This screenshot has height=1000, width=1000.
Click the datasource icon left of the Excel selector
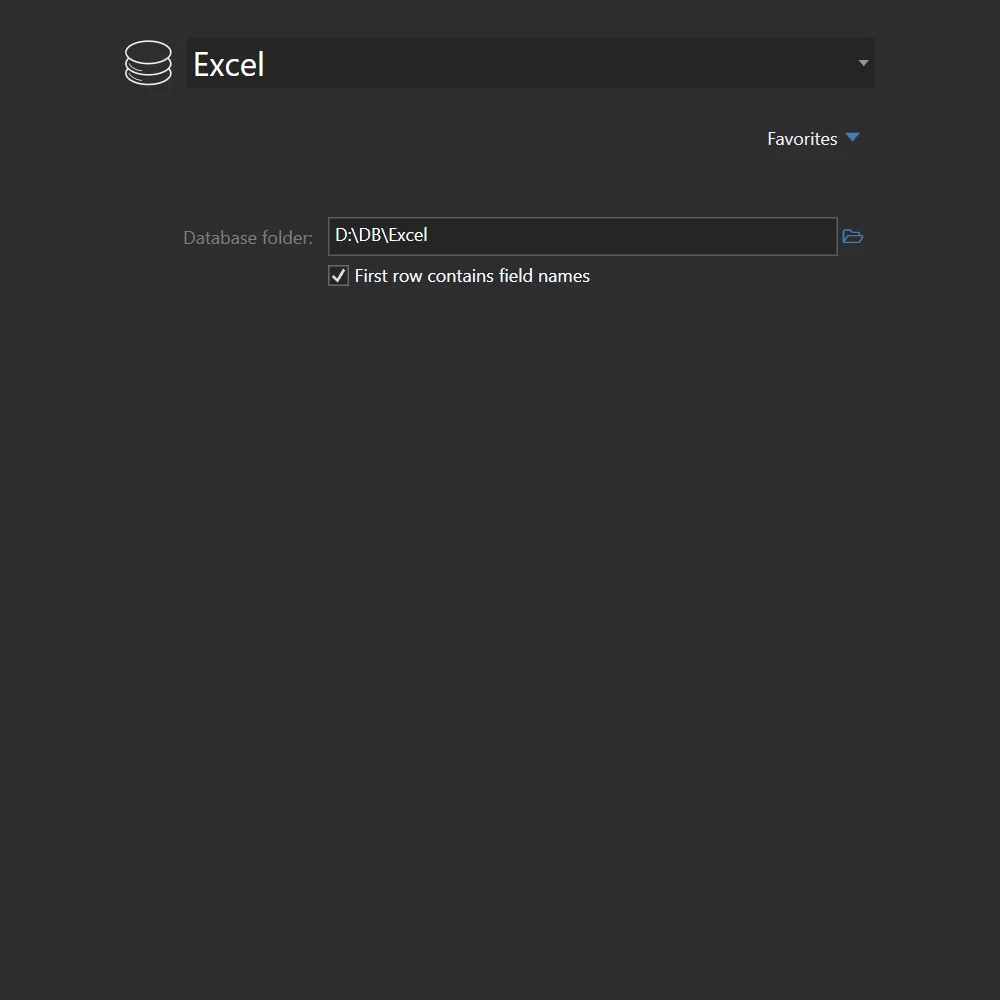click(148, 63)
